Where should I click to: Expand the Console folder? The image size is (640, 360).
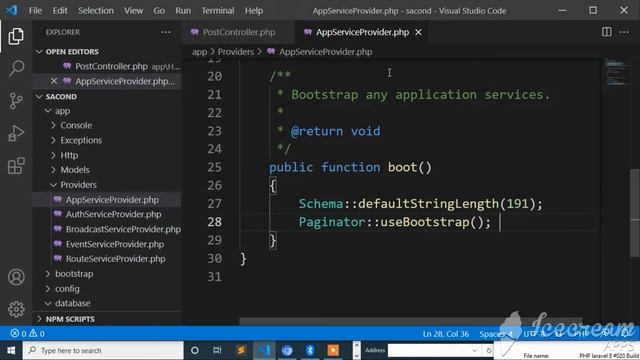53,125
